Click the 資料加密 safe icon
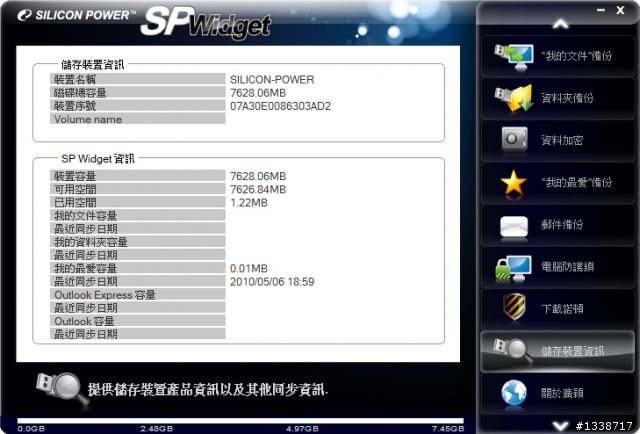 [514, 140]
